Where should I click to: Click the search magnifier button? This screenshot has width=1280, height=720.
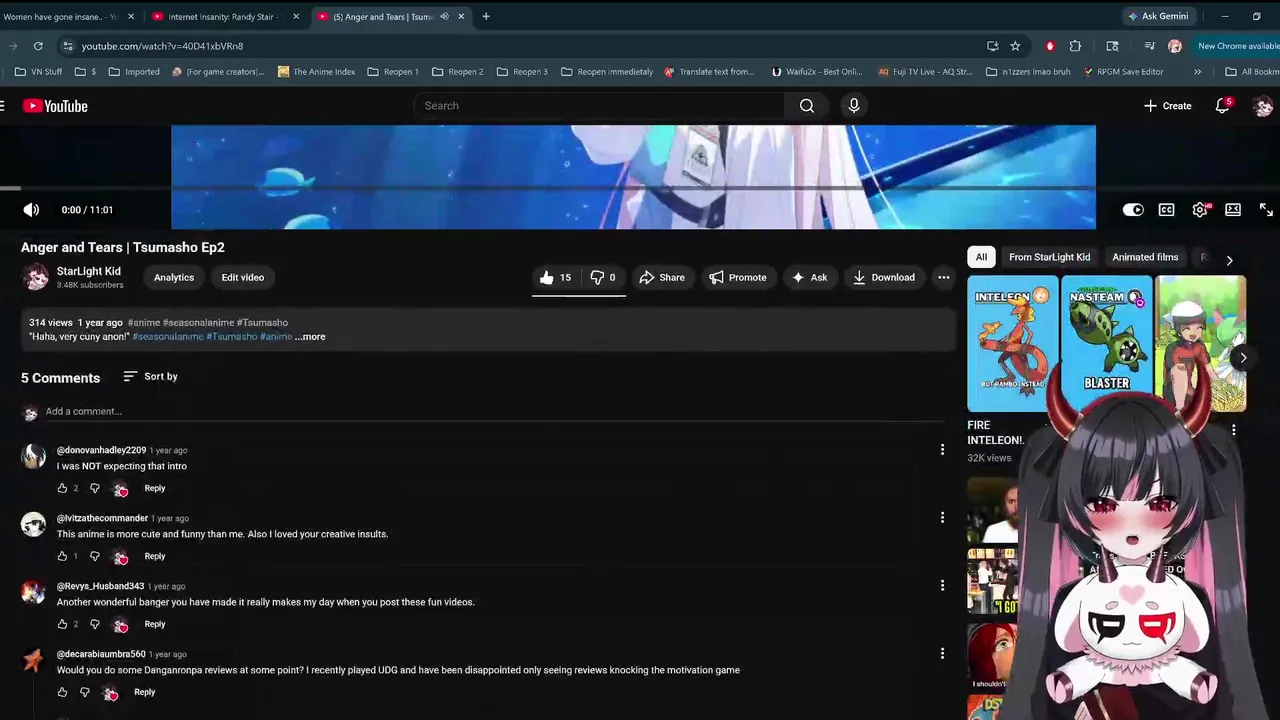pos(807,106)
